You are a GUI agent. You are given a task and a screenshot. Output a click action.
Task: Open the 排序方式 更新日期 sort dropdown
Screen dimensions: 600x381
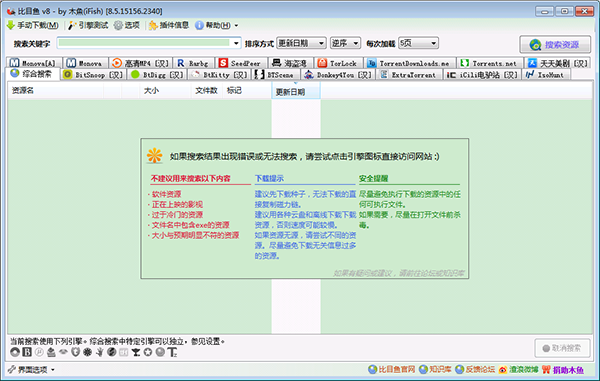tap(302, 43)
